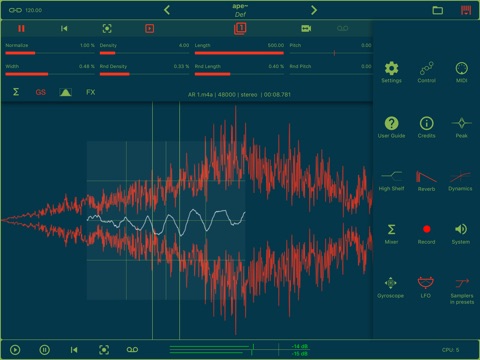Open the Peak filter icon
This screenshot has height=360, width=480.
coord(462,123)
